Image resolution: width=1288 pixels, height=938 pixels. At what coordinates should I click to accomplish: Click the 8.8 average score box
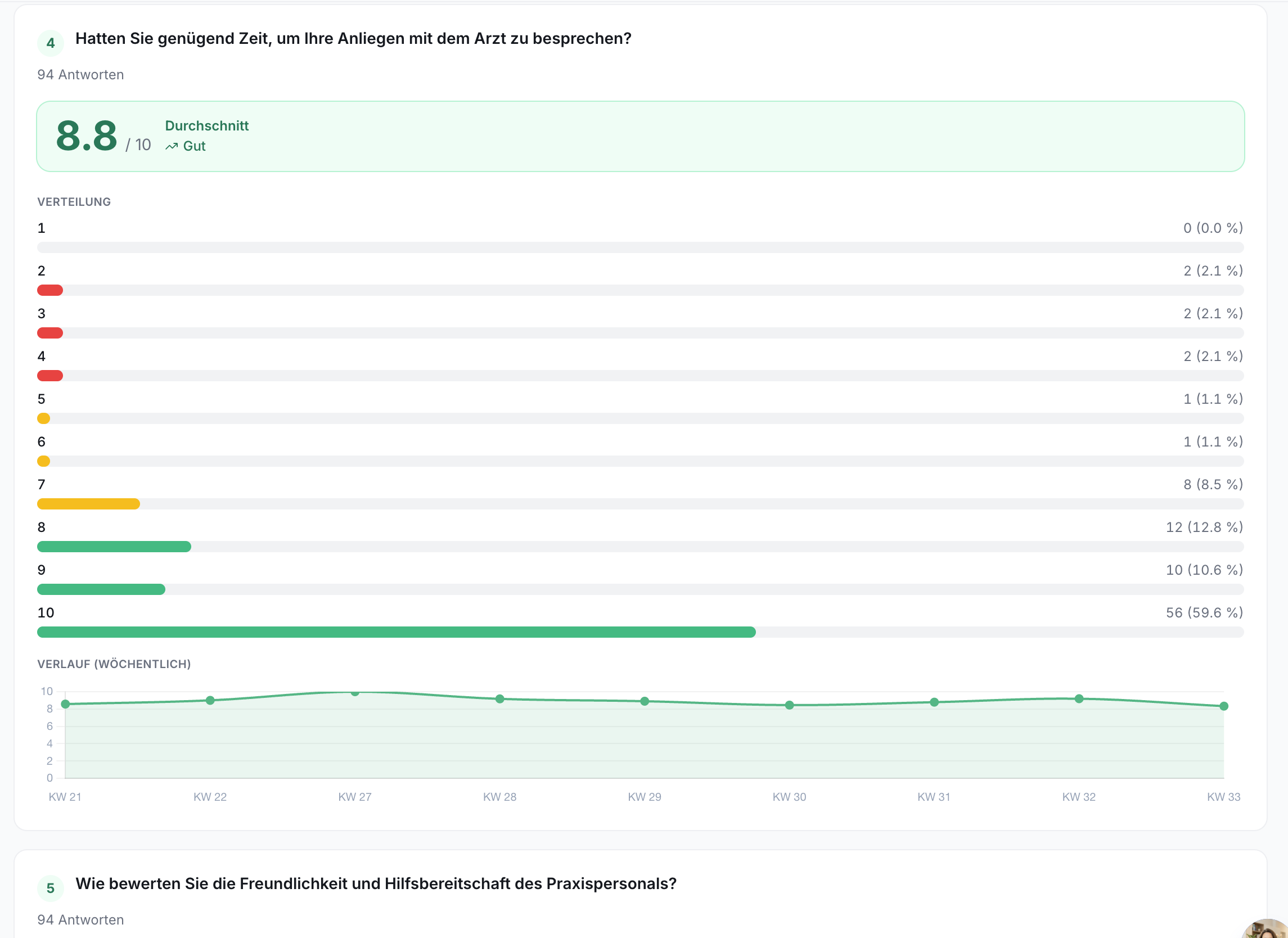click(x=641, y=136)
